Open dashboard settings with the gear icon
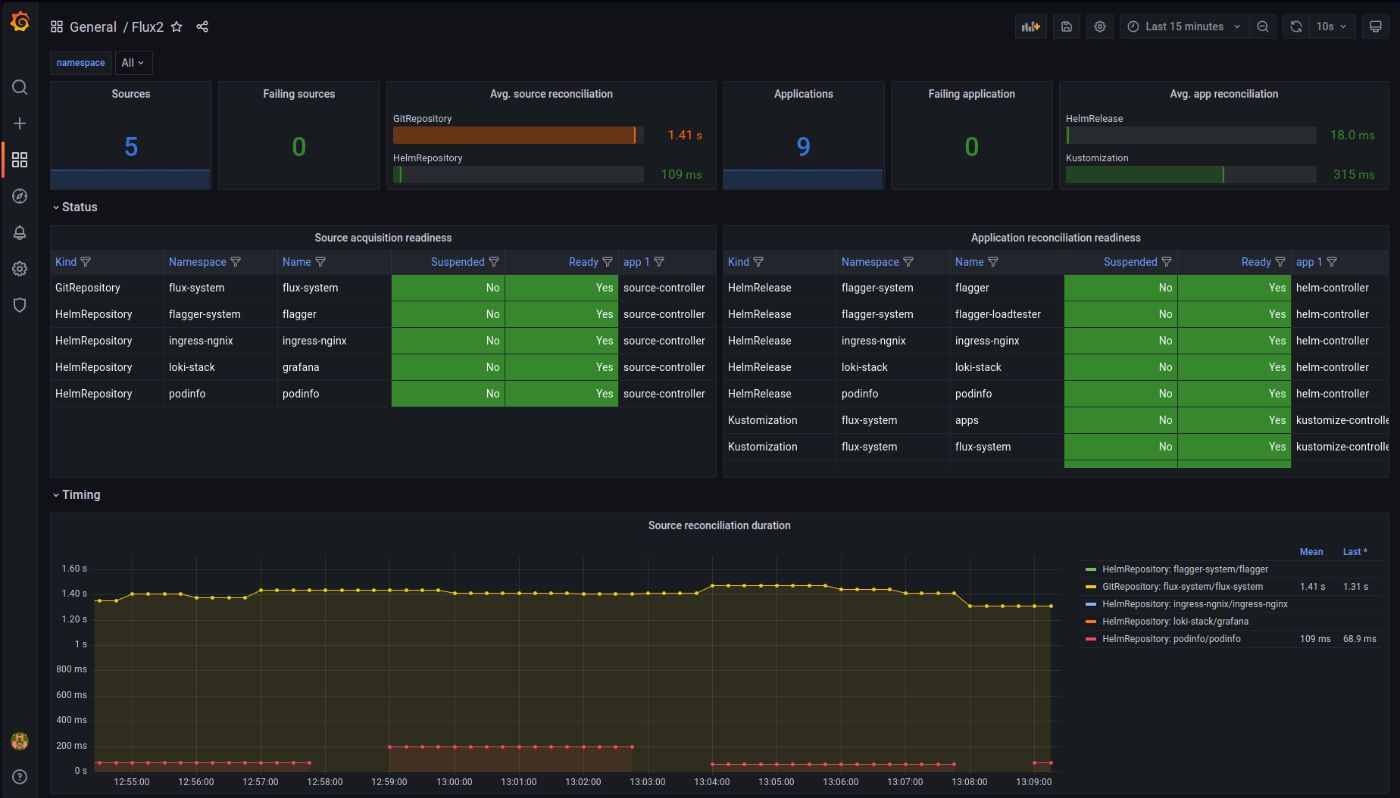 (x=1099, y=26)
